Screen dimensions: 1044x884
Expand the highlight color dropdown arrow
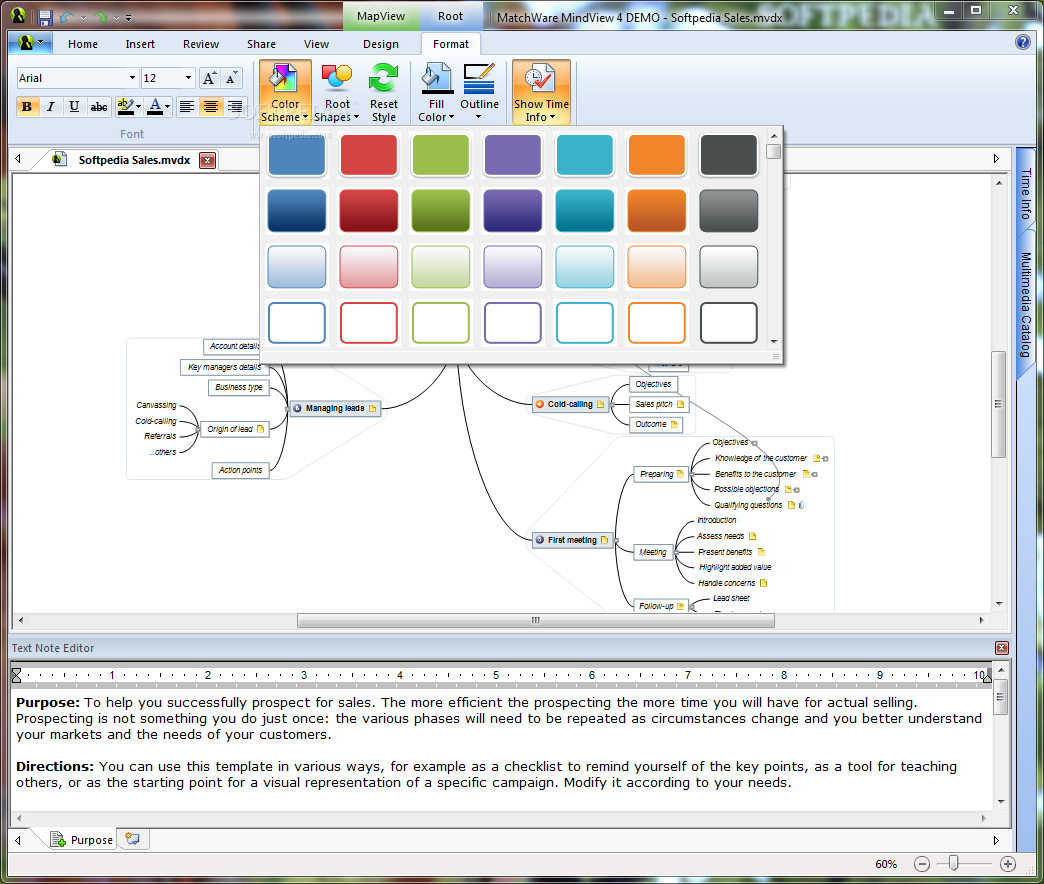pos(138,107)
